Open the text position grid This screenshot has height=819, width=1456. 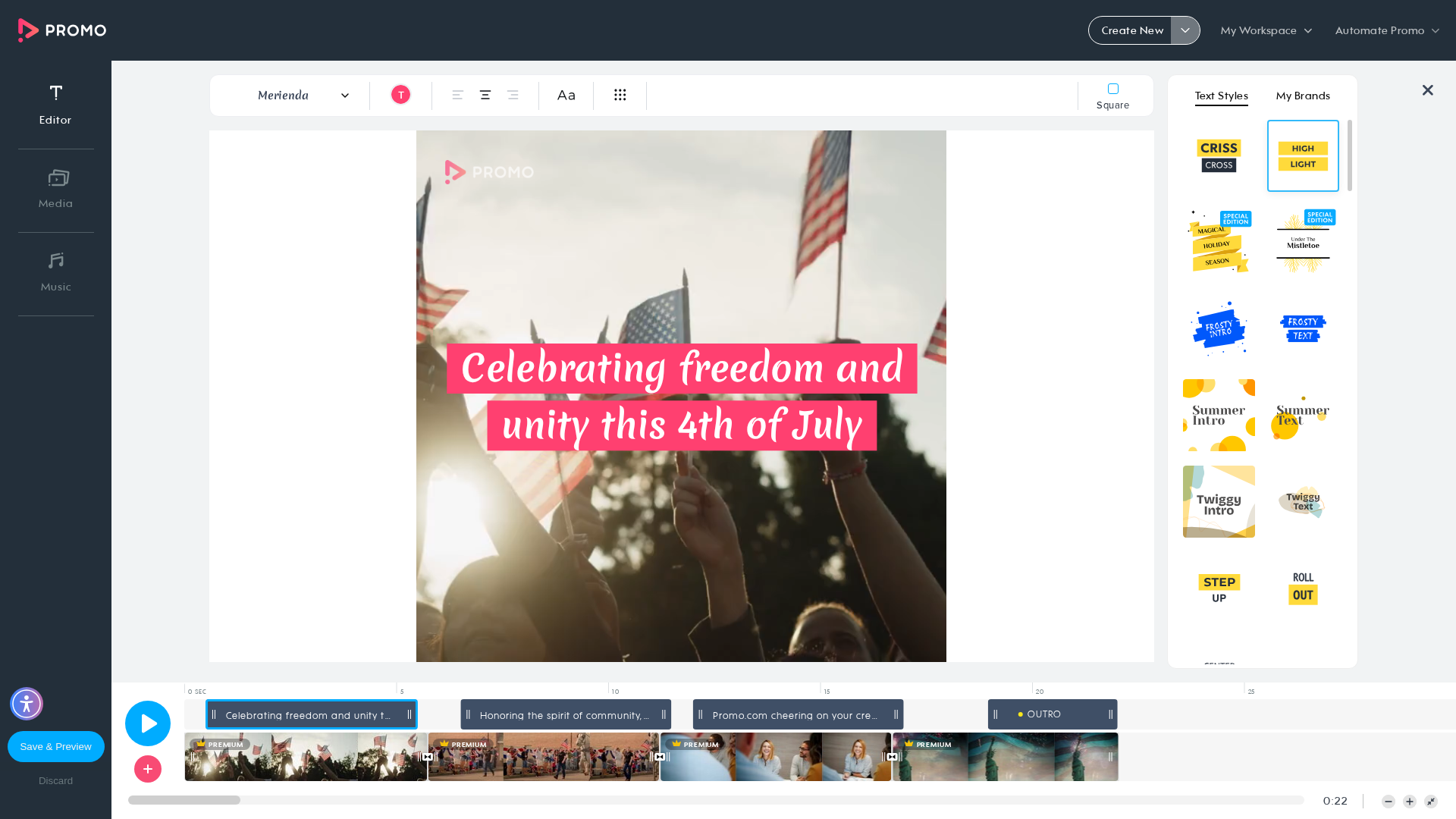[620, 95]
